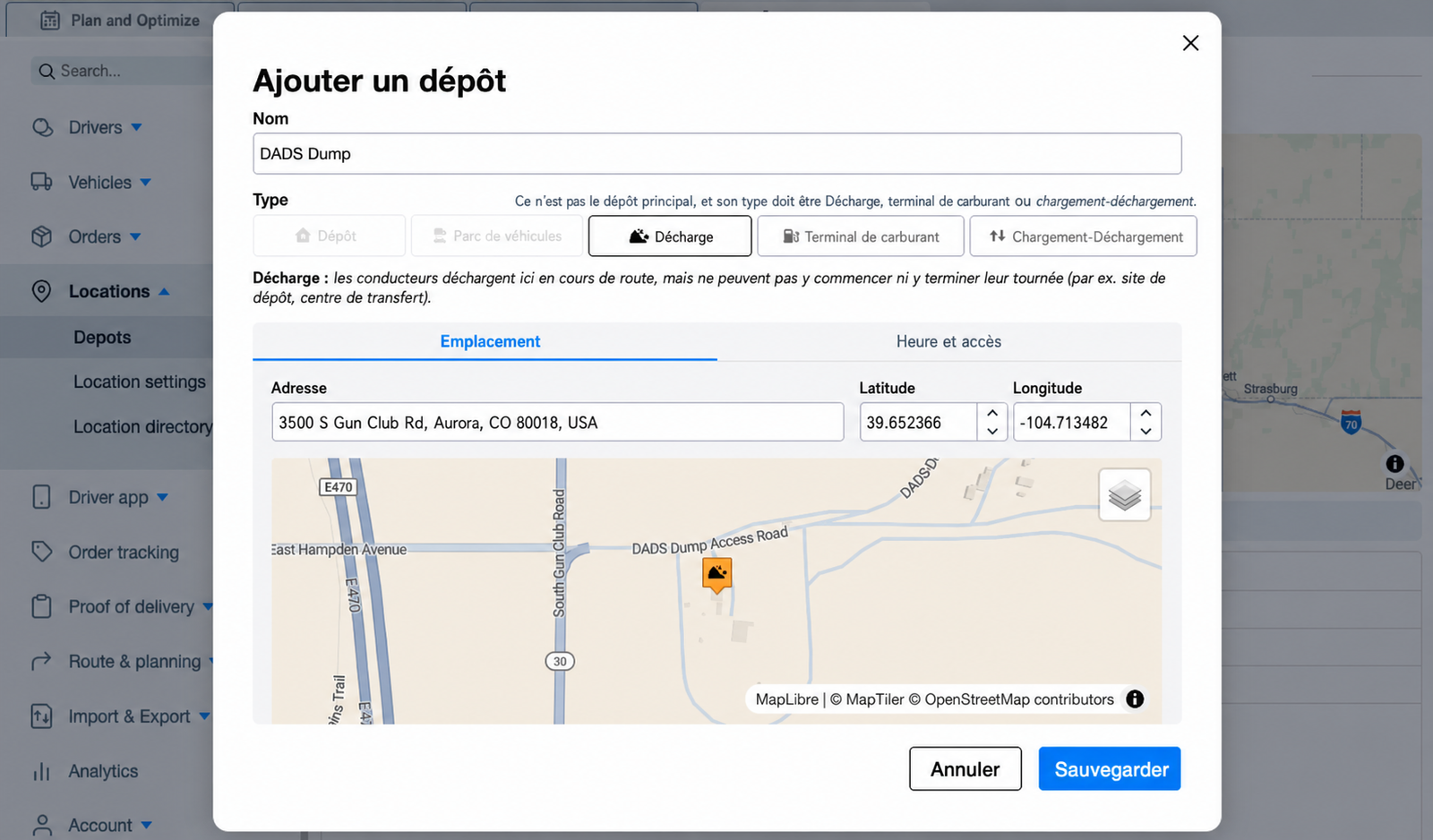1433x840 pixels.
Task: Click the Nom input field
Action: [x=716, y=154]
